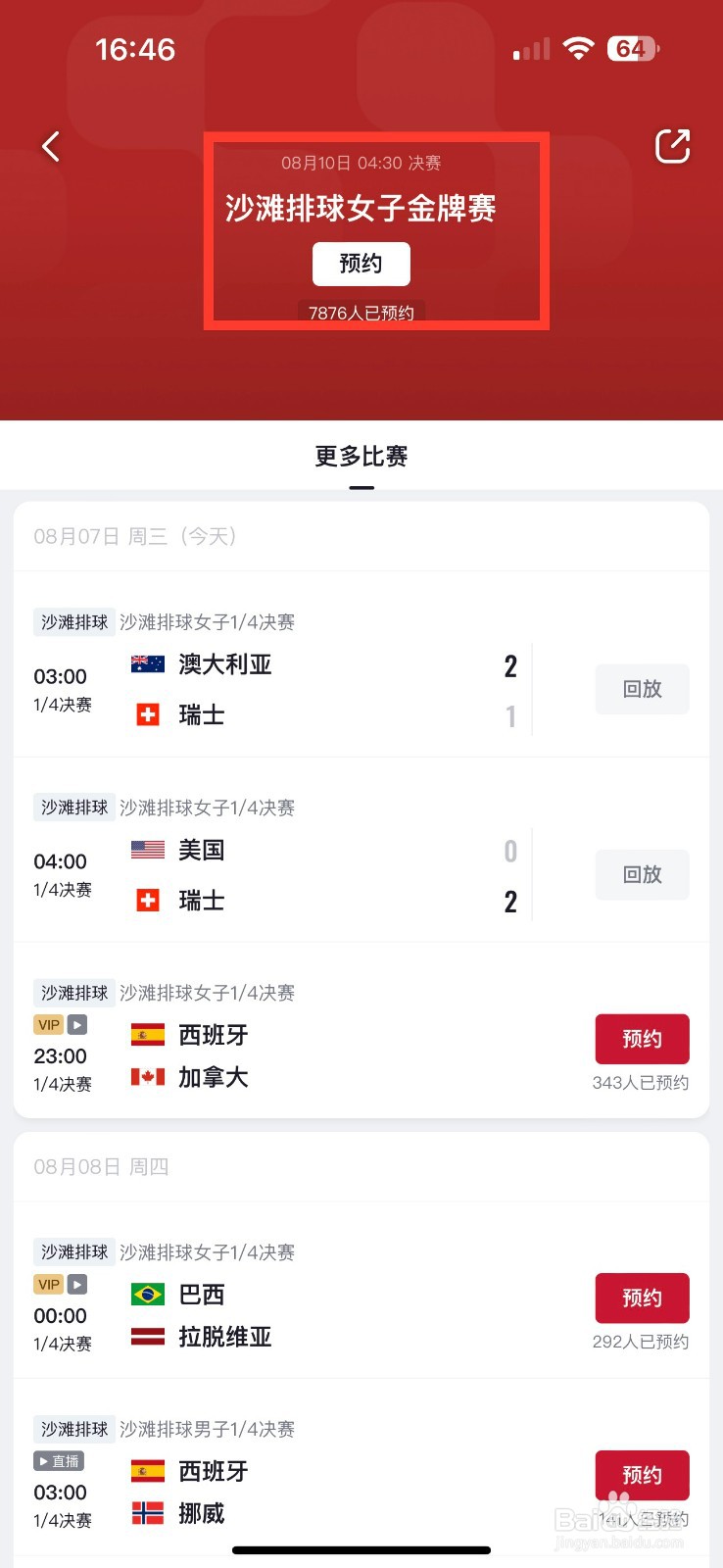Screen dimensions: 723x1568
Task: Tap the VIP badge on Spain vs Canada match
Action: point(48,1025)
